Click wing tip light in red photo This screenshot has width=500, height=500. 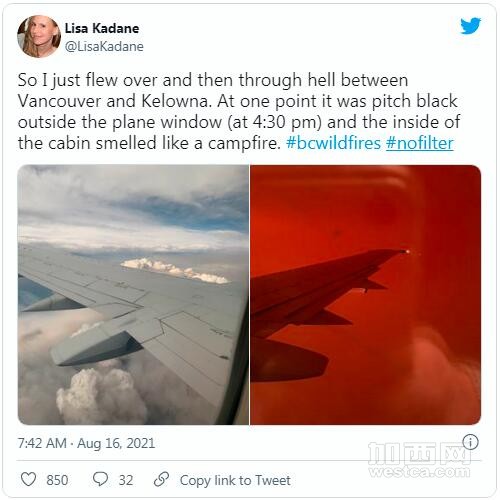coord(406,252)
